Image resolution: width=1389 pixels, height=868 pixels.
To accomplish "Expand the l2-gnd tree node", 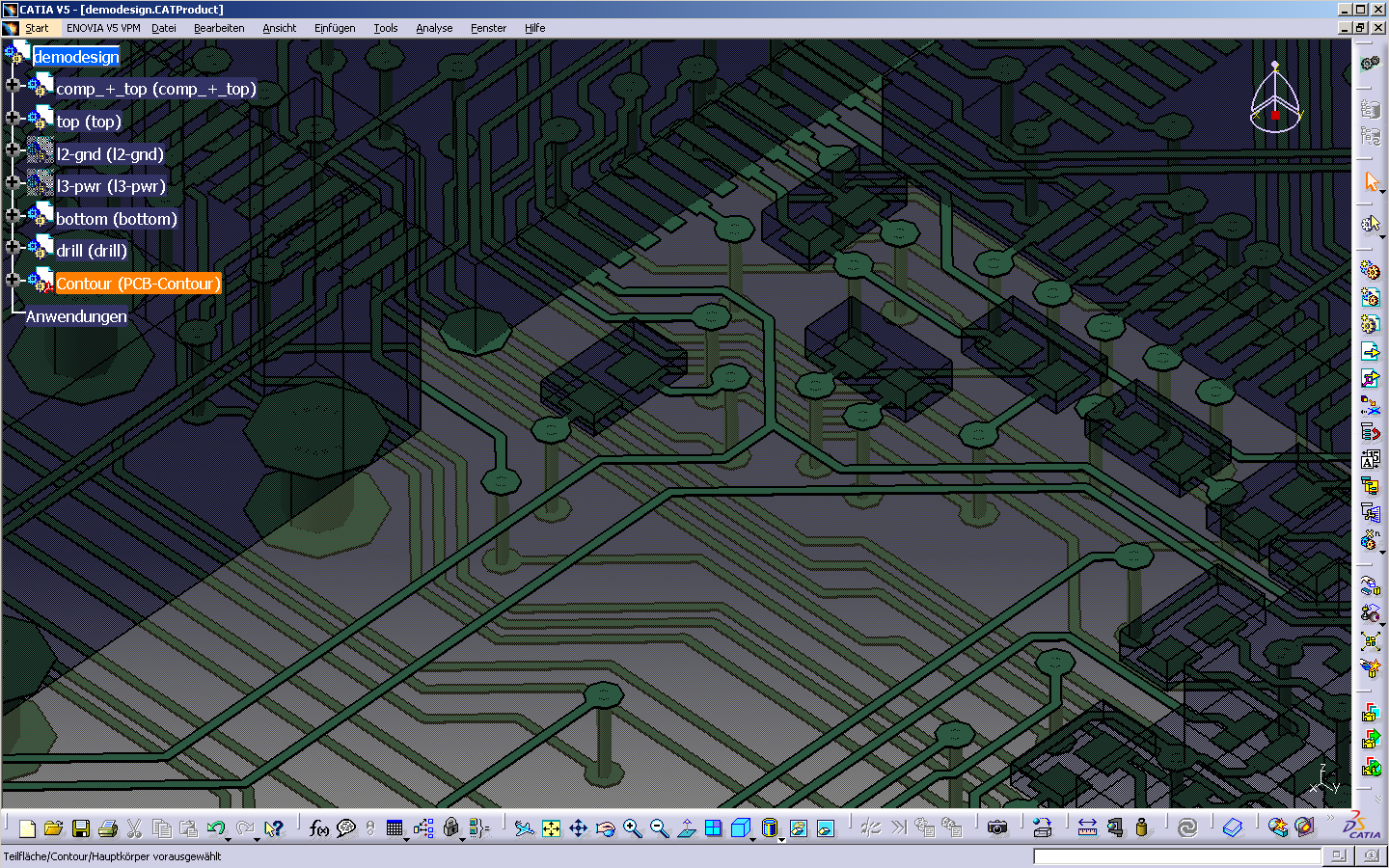I will (x=13, y=149).
